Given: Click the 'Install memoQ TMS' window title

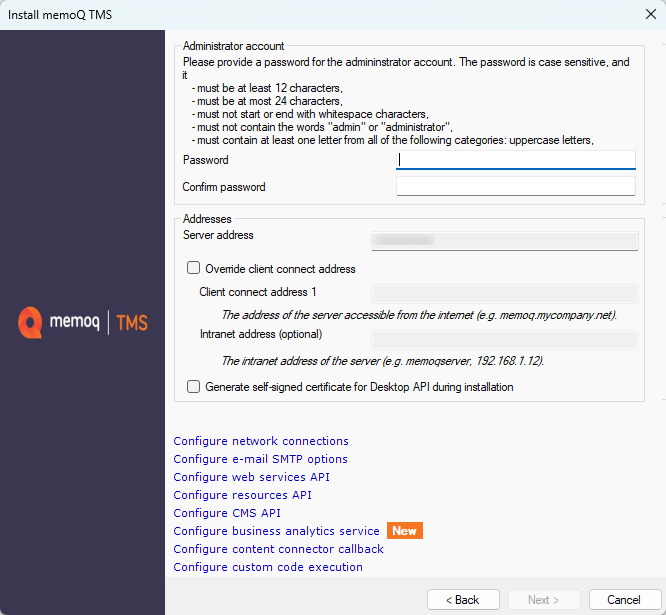Looking at the screenshot, I should pos(60,15).
